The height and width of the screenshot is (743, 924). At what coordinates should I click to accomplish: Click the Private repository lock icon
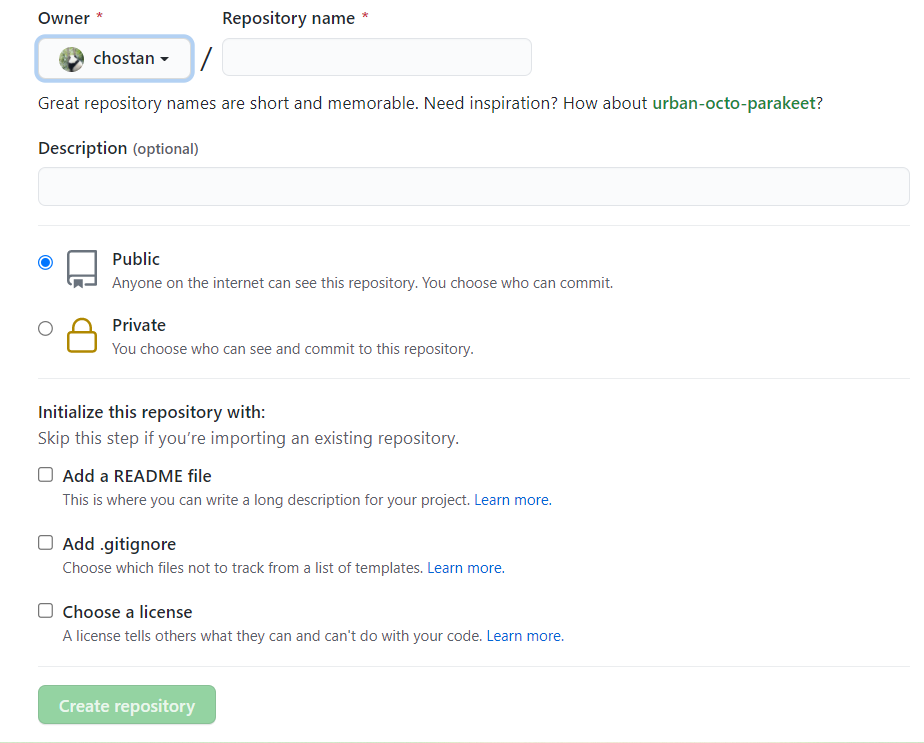click(82, 335)
